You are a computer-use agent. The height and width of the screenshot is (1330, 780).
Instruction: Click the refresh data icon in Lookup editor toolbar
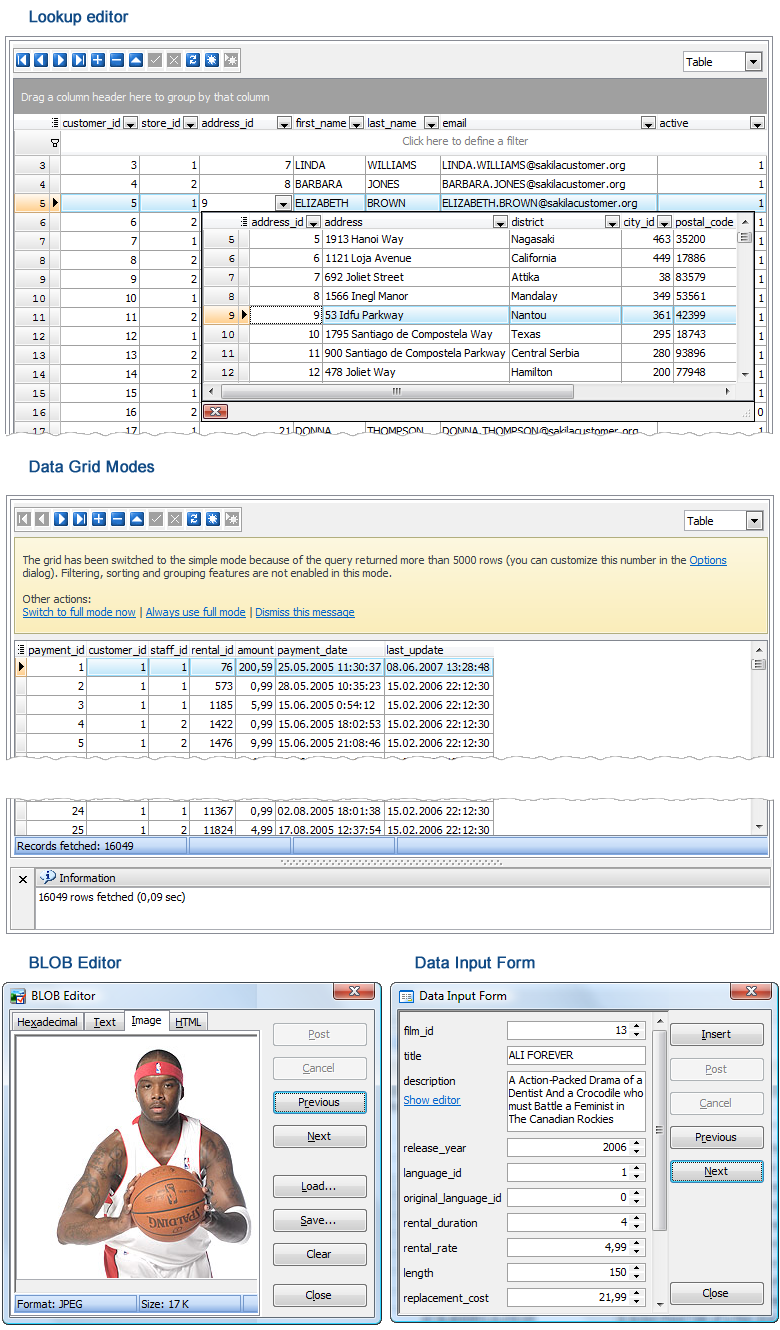point(193,61)
